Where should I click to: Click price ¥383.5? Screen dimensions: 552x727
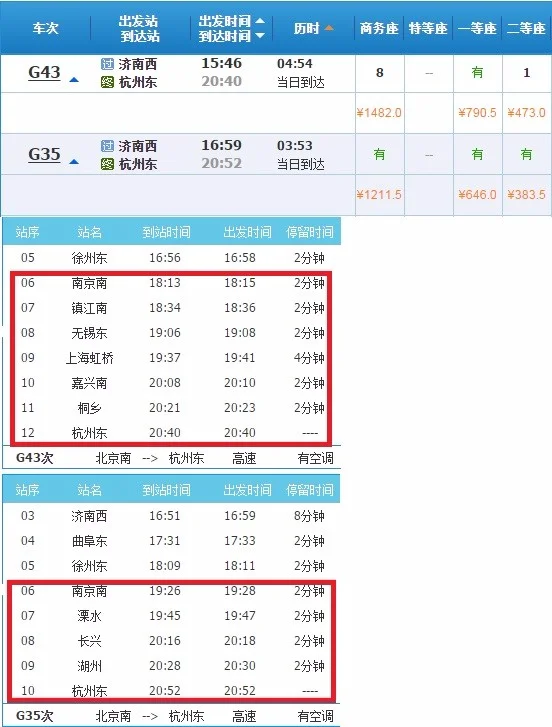(x=527, y=195)
